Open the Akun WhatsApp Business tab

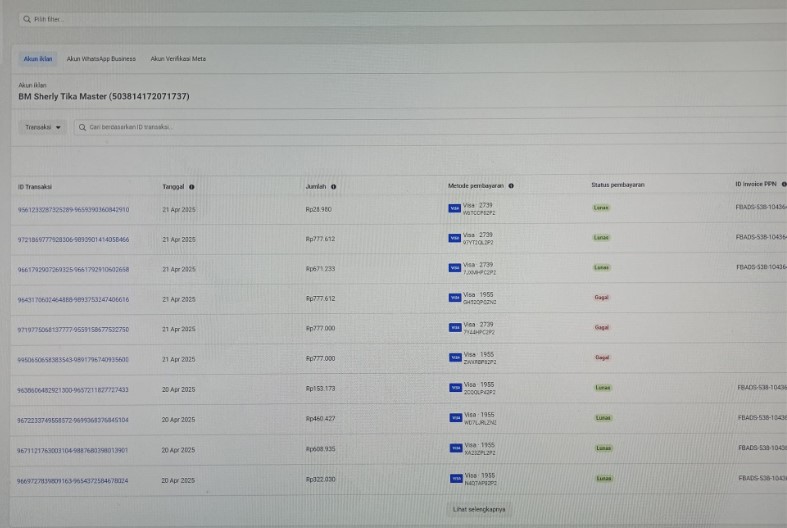[101, 59]
